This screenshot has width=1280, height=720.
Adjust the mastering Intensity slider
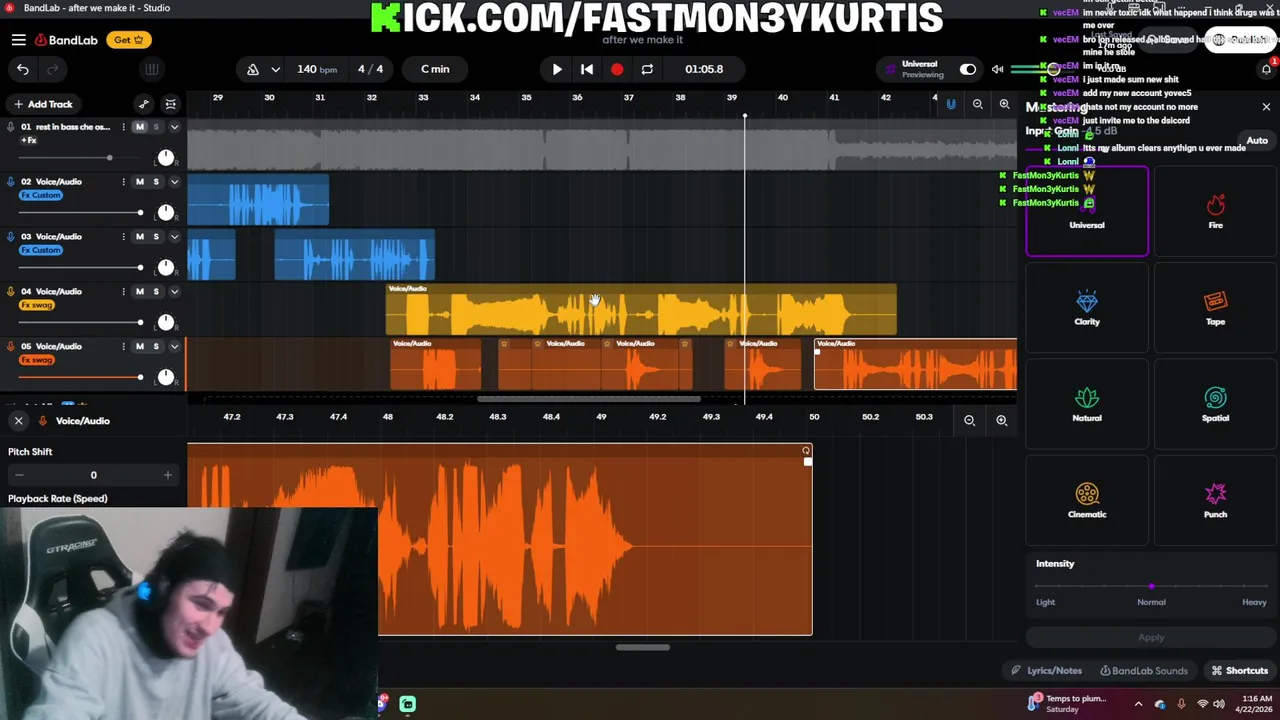pos(1151,586)
